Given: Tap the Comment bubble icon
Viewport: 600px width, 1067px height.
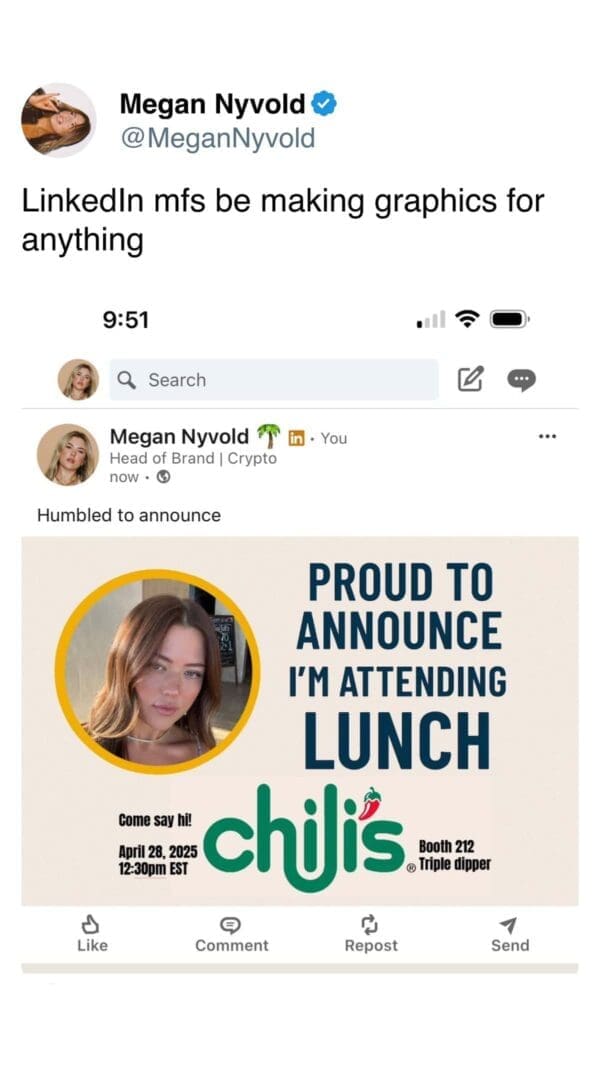Looking at the screenshot, I should coord(231,924).
